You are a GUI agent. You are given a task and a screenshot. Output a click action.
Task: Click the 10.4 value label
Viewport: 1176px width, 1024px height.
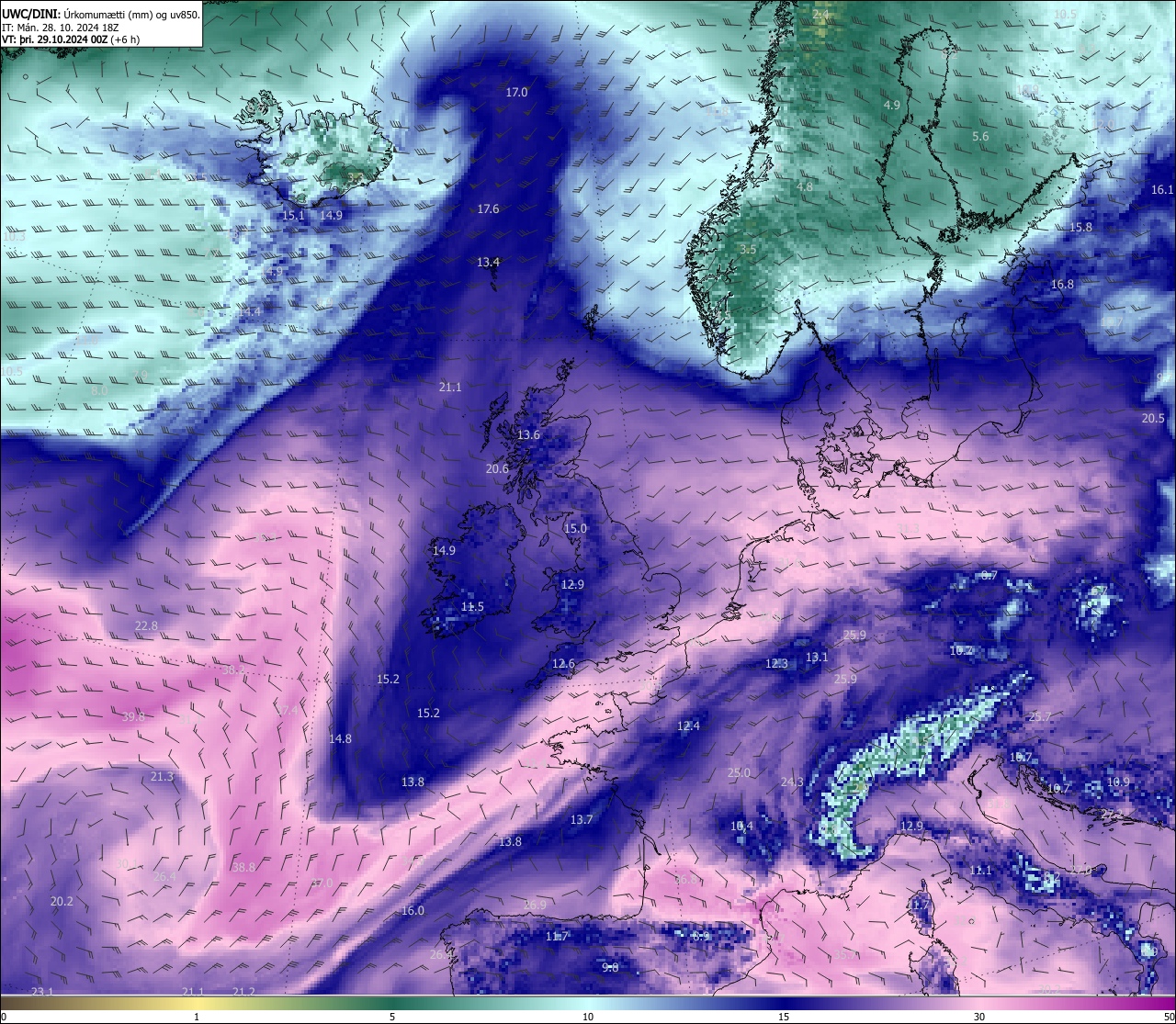(741, 826)
